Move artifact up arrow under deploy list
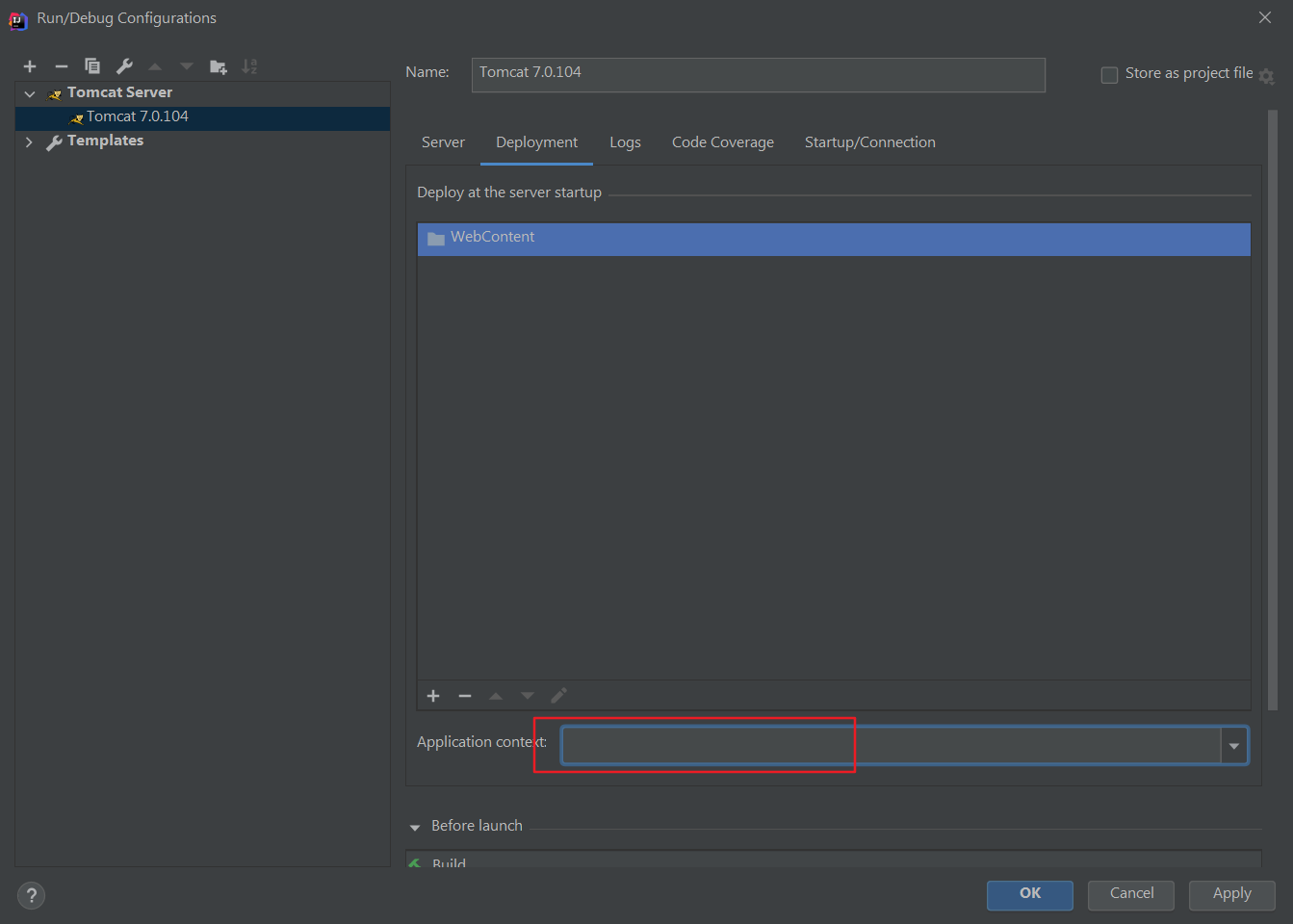The width and height of the screenshot is (1293, 924). [496, 696]
